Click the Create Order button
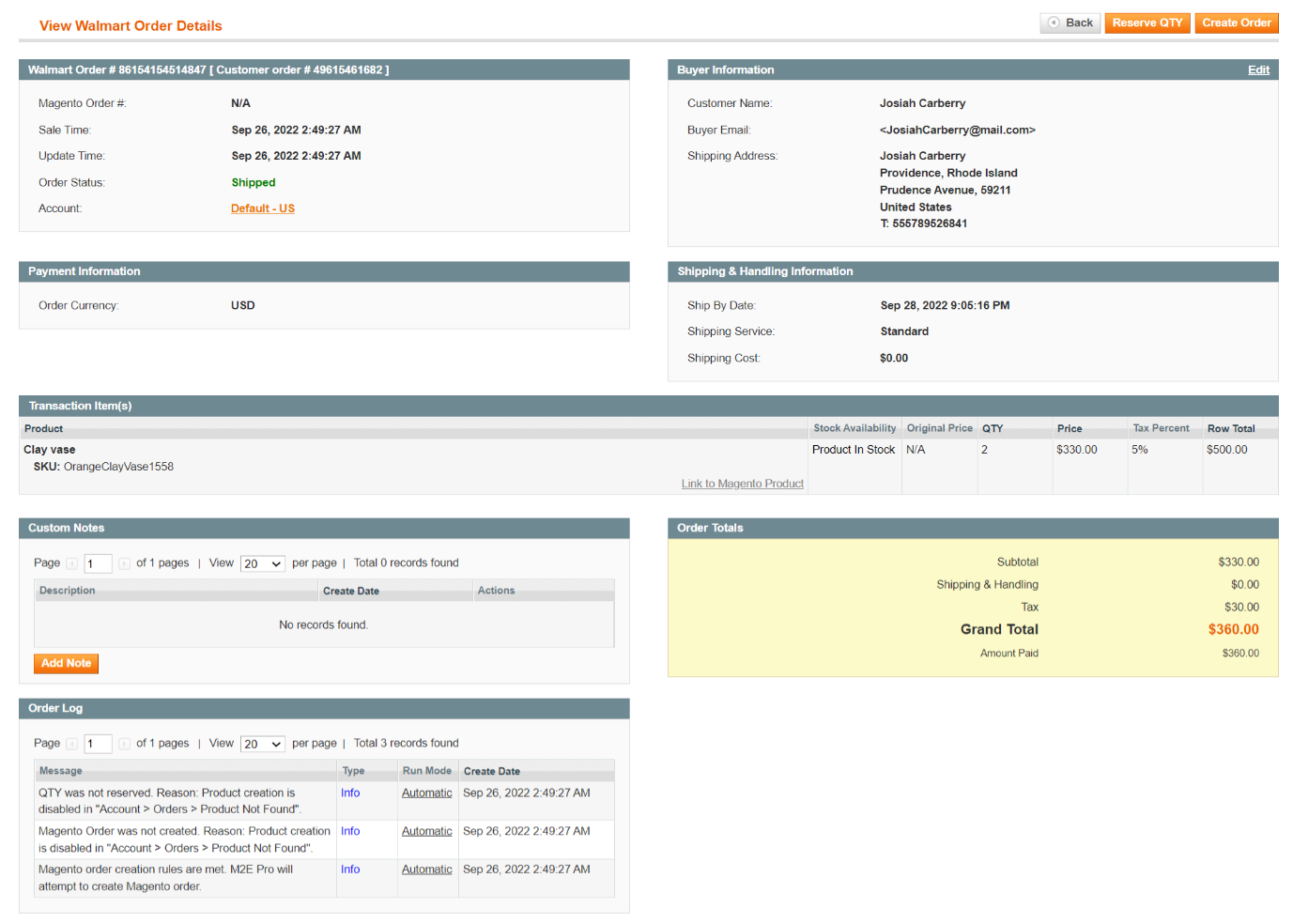Image resolution: width=1293 pixels, height=924 pixels. click(x=1237, y=23)
